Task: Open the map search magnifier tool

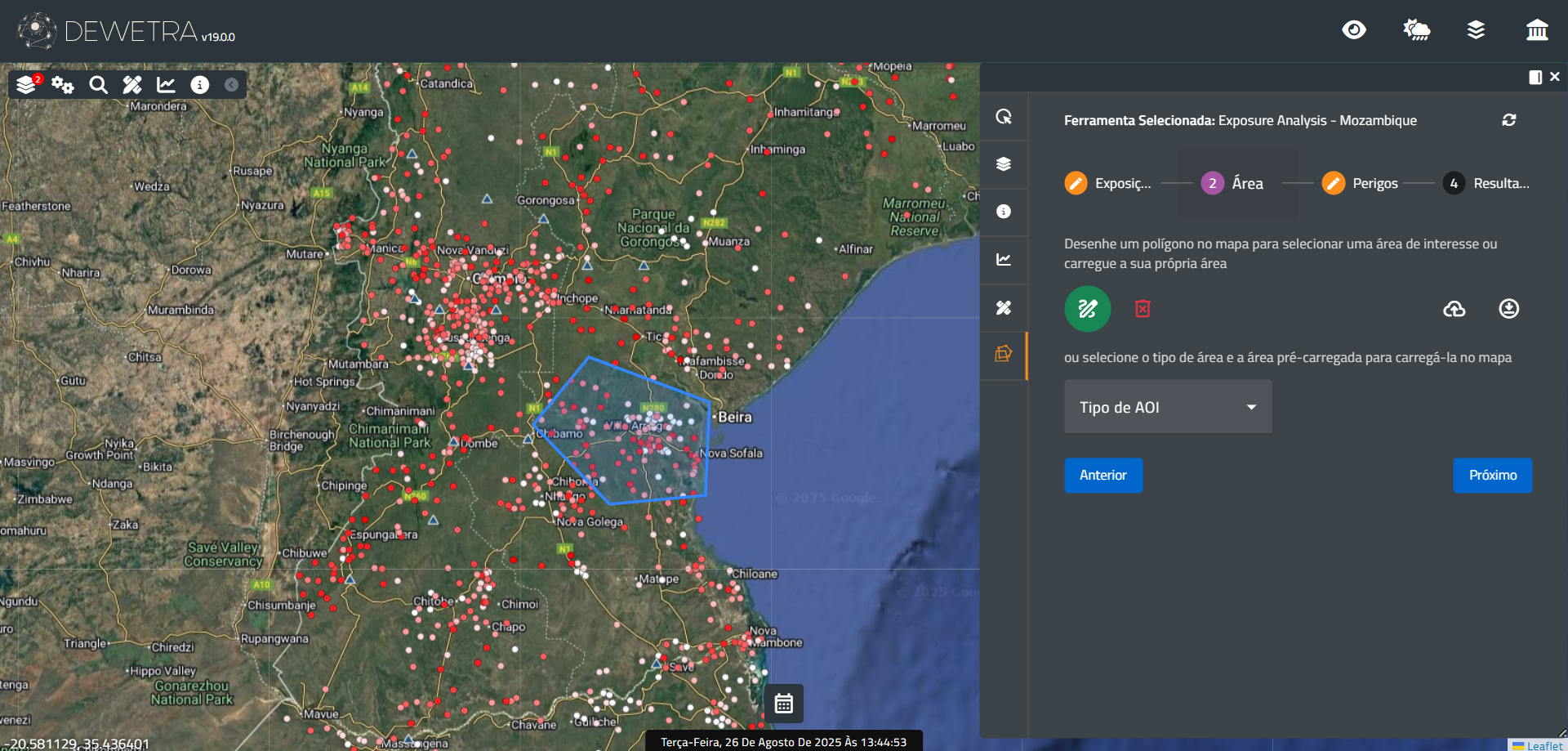Action: click(98, 85)
